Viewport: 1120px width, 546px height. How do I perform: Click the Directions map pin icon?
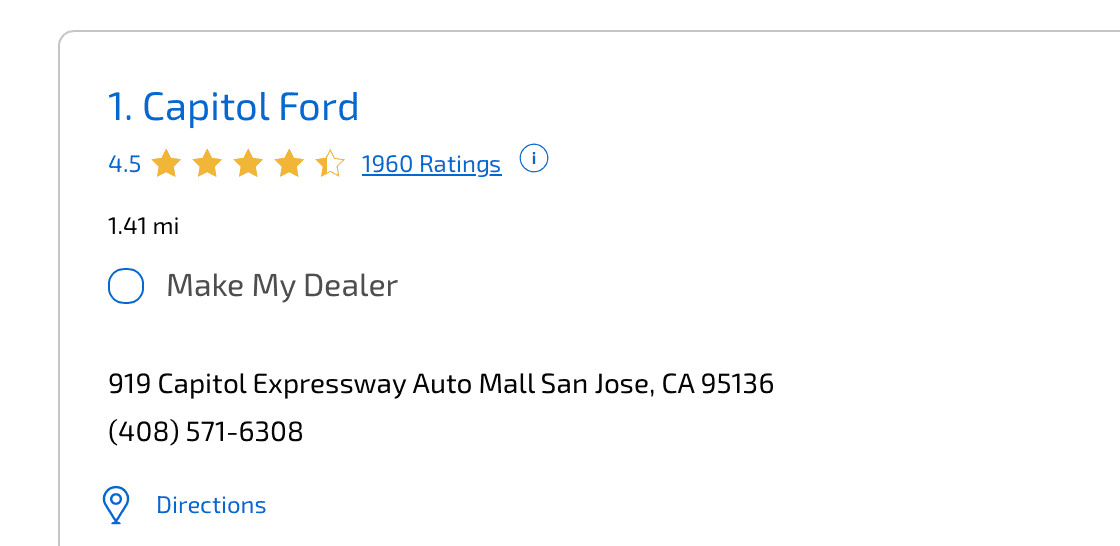[x=117, y=505]
